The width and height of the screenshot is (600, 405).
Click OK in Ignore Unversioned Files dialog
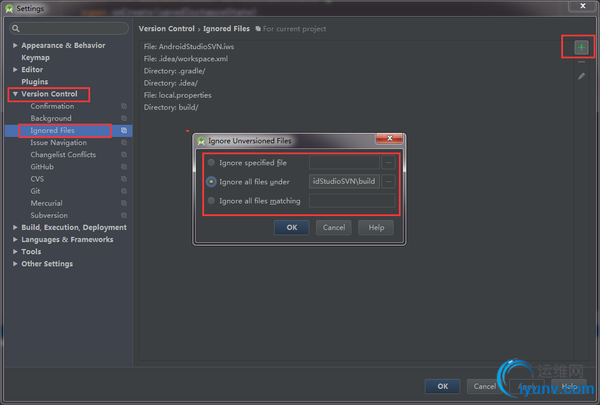pyautogui.click(x=292, y=227)
